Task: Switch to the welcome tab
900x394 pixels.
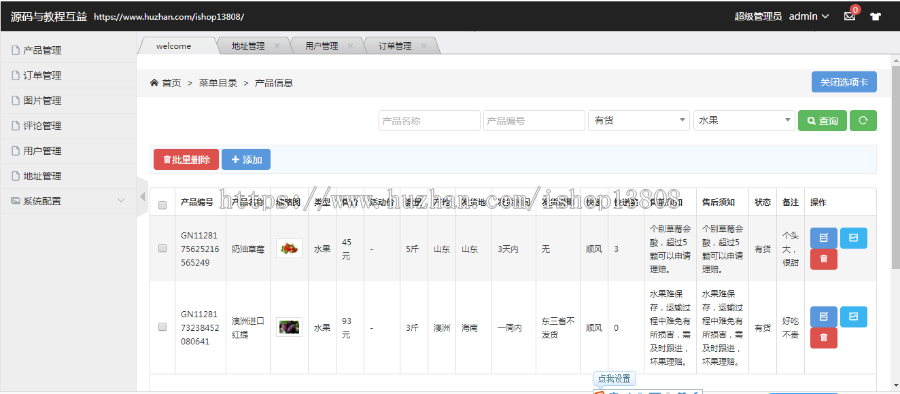Action: tap(174, 46)
